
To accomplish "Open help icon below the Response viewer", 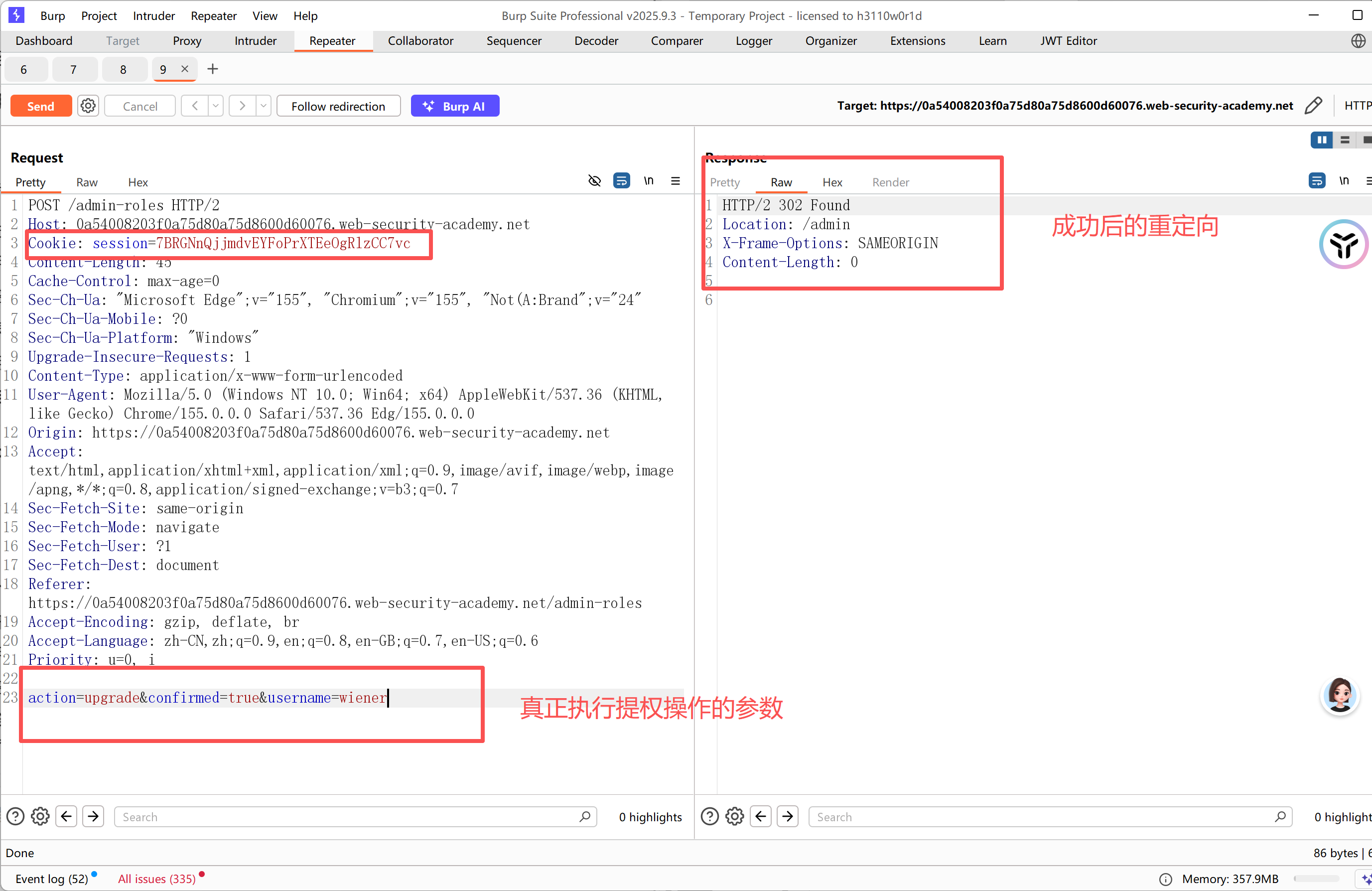I will pyautogui.click(x=709, y=817).
